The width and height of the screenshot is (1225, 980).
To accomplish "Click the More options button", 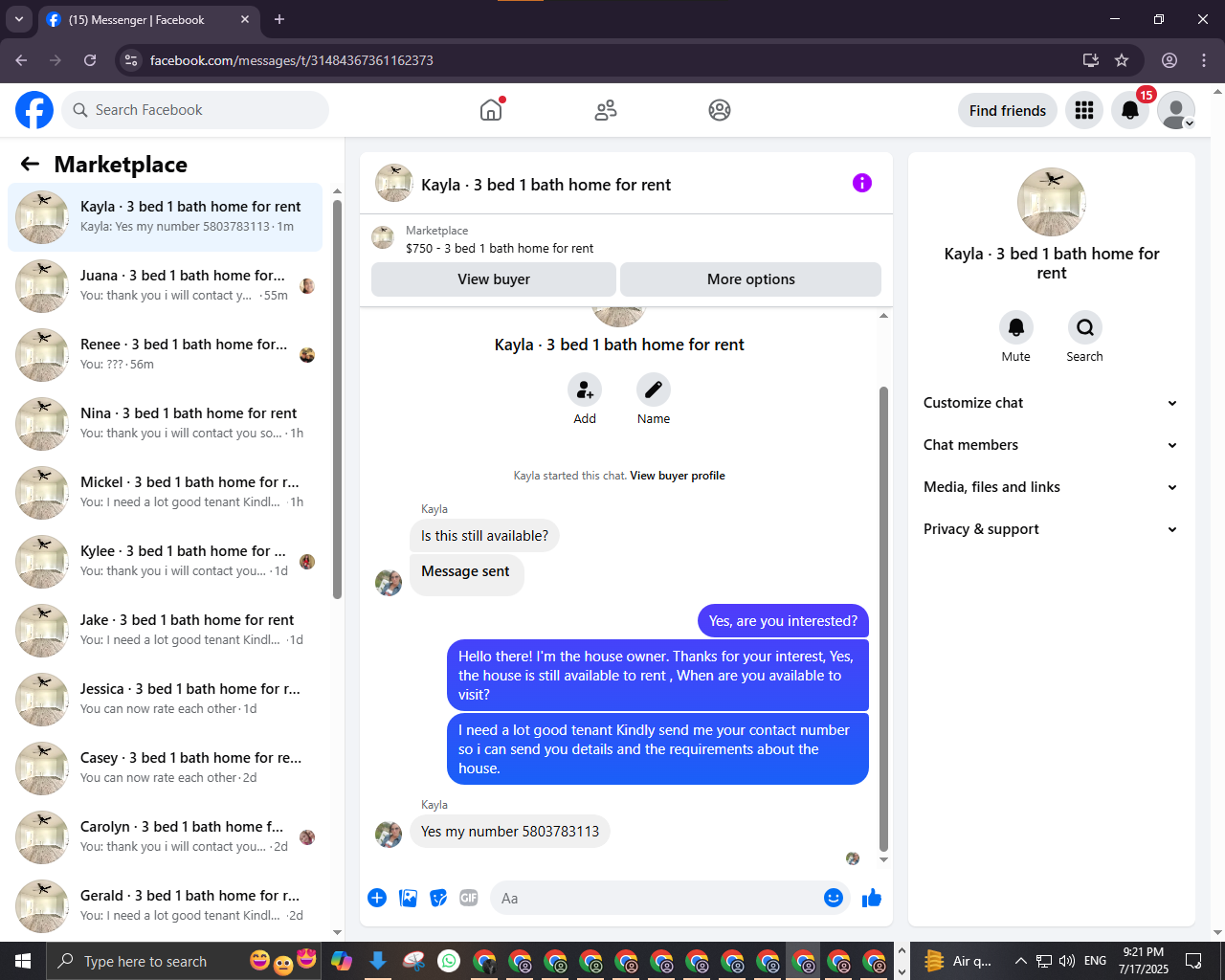I will point(751,279).
